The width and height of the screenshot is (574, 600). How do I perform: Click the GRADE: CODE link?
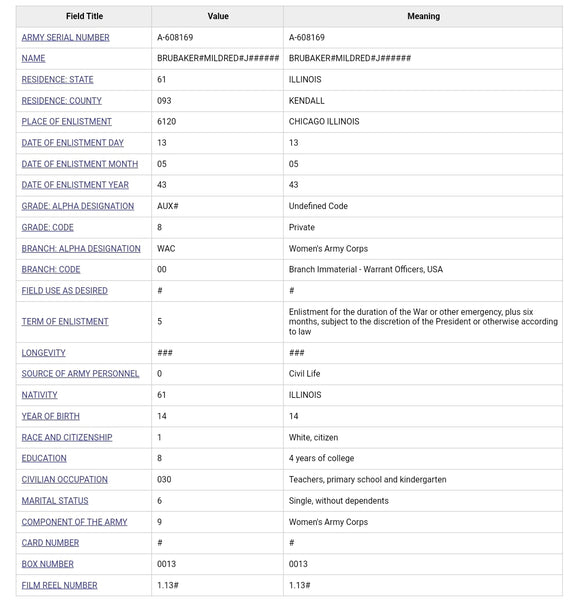pyautogui.click(x=47, y=227)
